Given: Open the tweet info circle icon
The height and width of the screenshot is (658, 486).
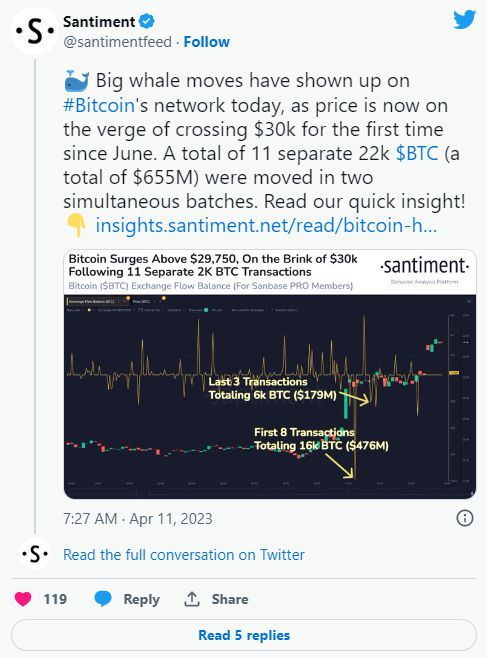Looking at the screenshot, I should point(465,518).
